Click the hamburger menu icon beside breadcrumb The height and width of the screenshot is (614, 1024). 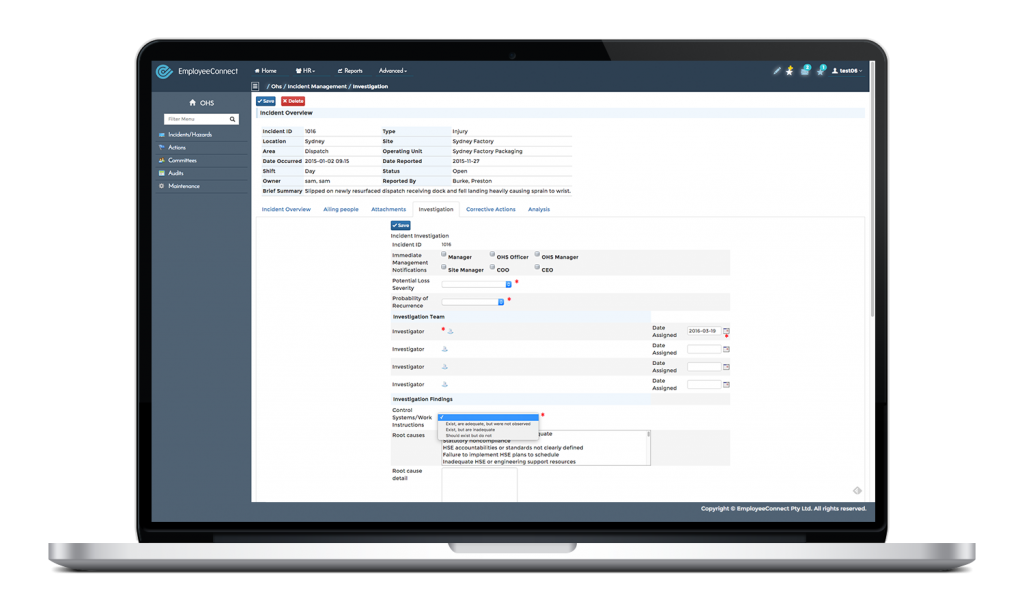[x=255, y=87]
